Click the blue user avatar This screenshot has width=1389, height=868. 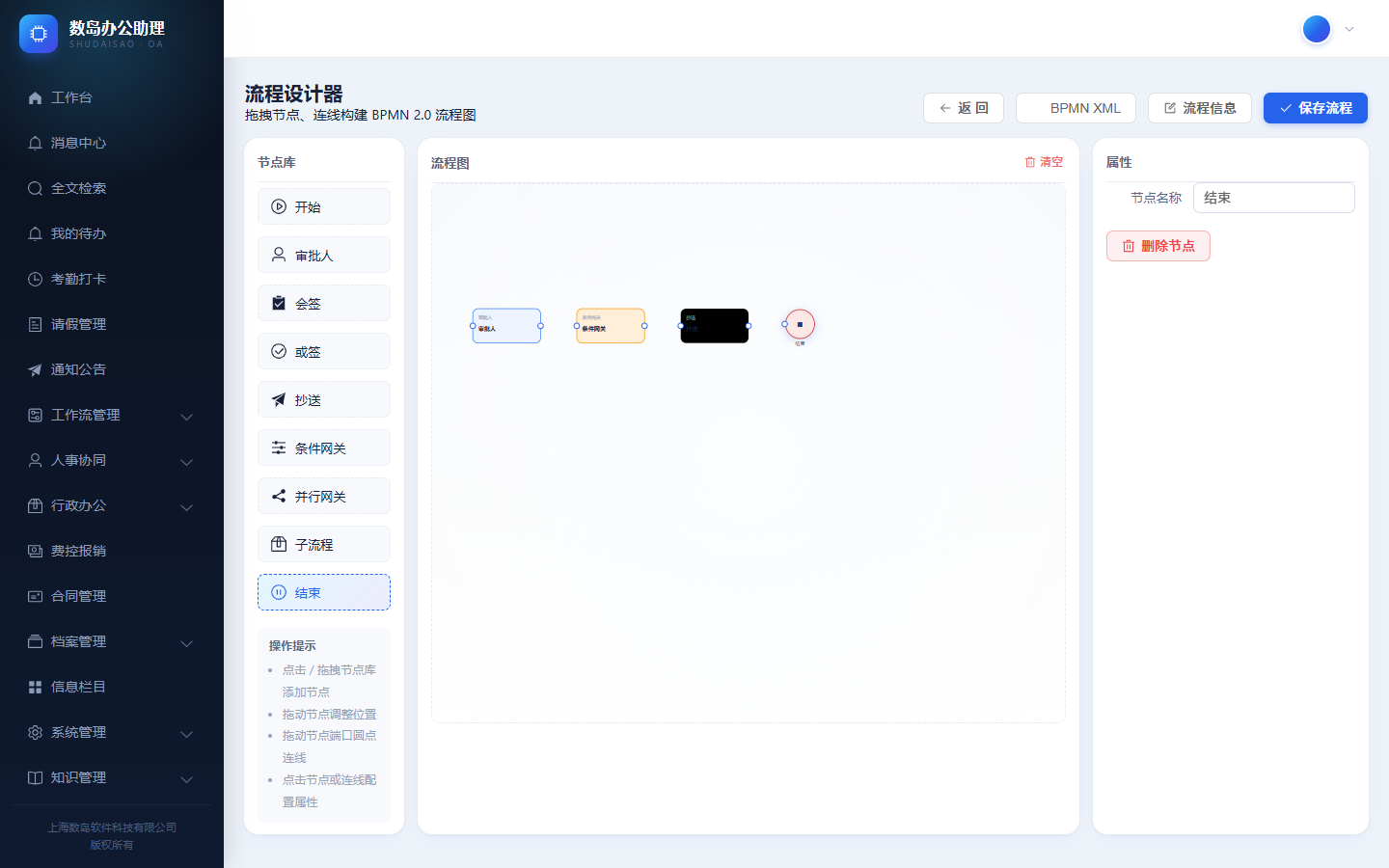coord(1317,29)
